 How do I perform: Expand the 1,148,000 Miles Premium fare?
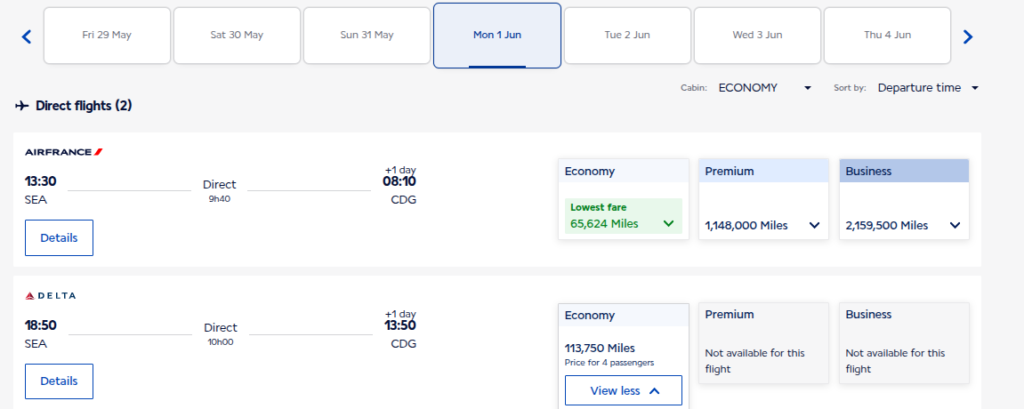[x=814, y=225]
